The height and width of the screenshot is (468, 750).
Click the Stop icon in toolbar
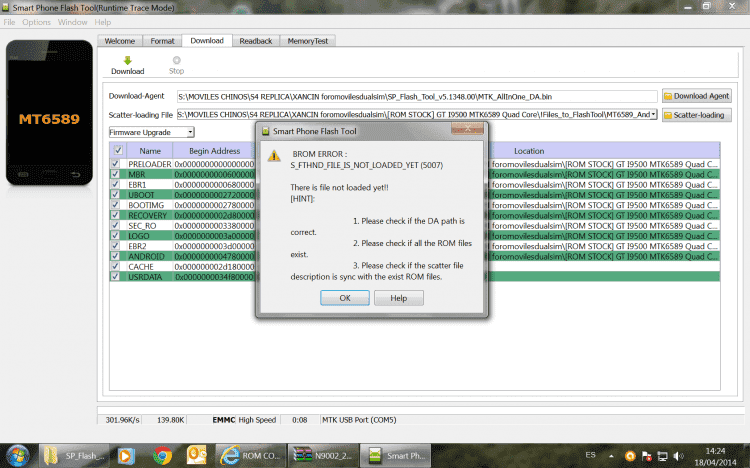176,60
